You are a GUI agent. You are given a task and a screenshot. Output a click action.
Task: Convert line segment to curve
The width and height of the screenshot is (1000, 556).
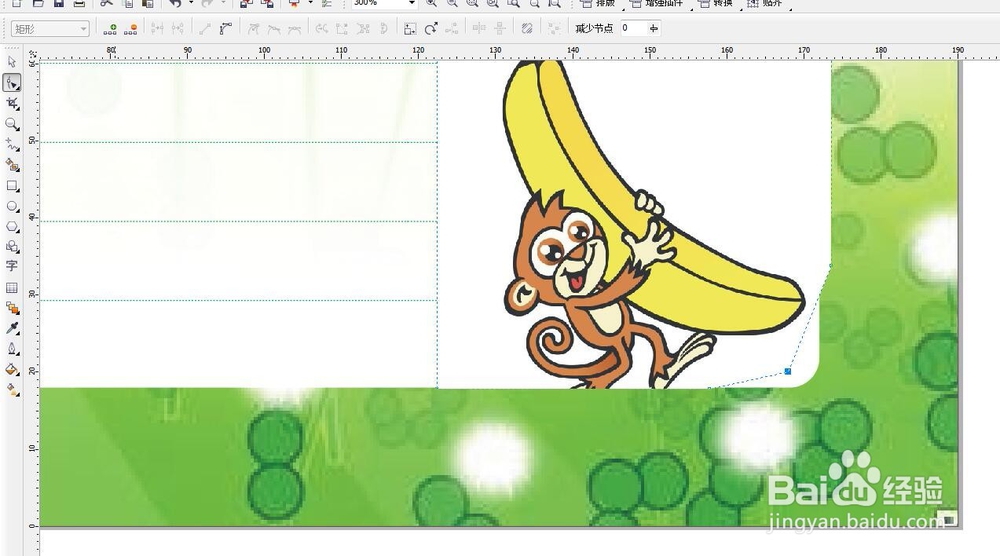click(x=225, y=29)
